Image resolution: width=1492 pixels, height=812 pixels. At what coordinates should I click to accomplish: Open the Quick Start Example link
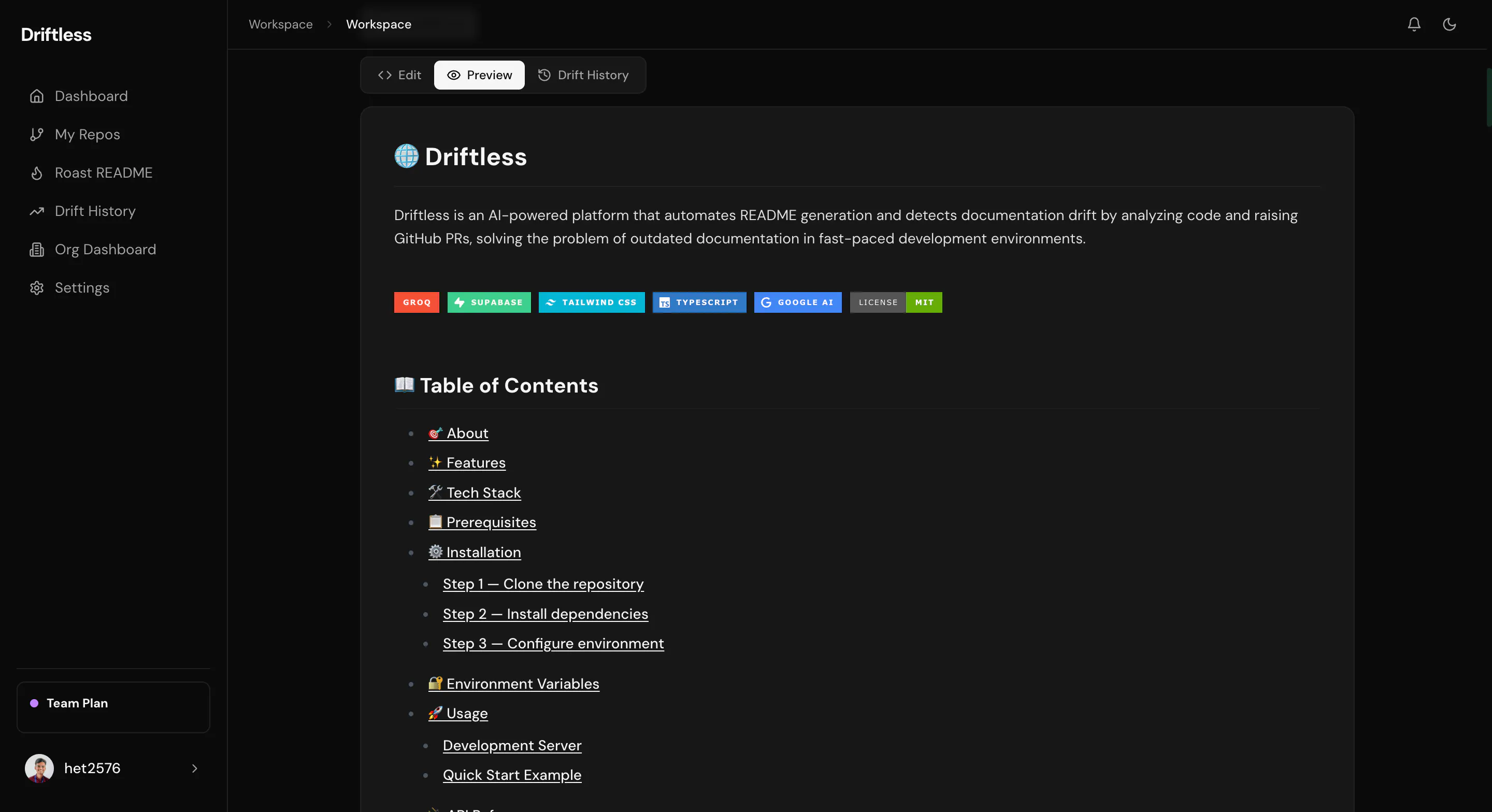(512, 775)
